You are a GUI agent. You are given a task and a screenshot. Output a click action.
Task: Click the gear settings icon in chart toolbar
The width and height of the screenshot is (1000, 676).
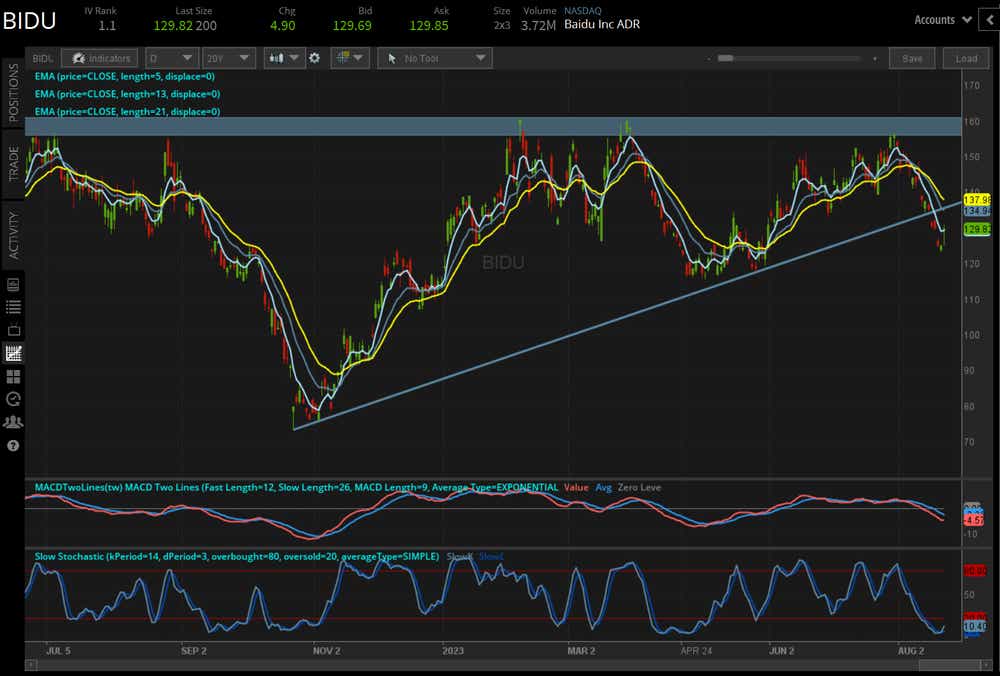314,58
